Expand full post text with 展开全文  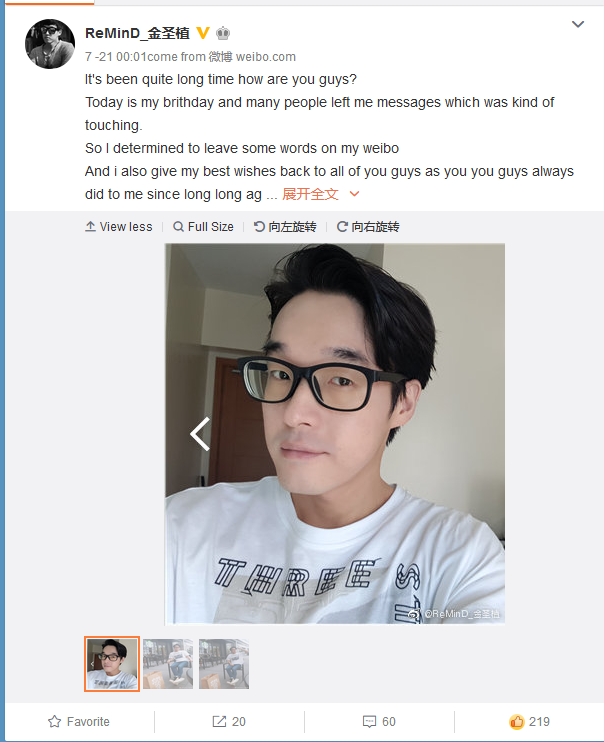pos(310,194)
